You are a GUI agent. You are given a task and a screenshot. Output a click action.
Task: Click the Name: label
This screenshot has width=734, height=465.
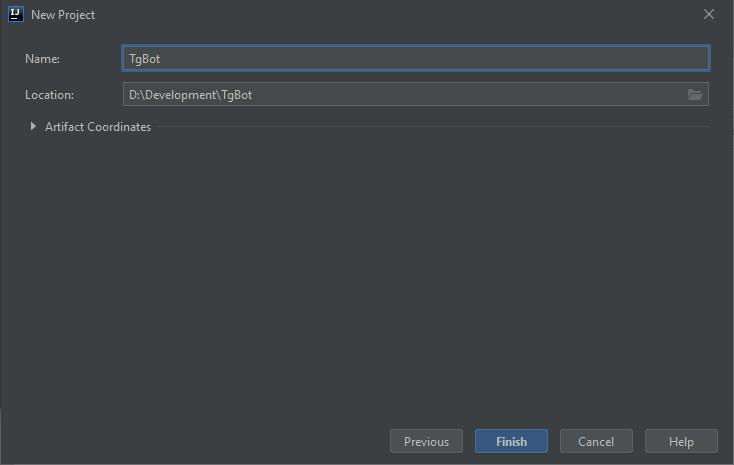click(x=43, y=59)
